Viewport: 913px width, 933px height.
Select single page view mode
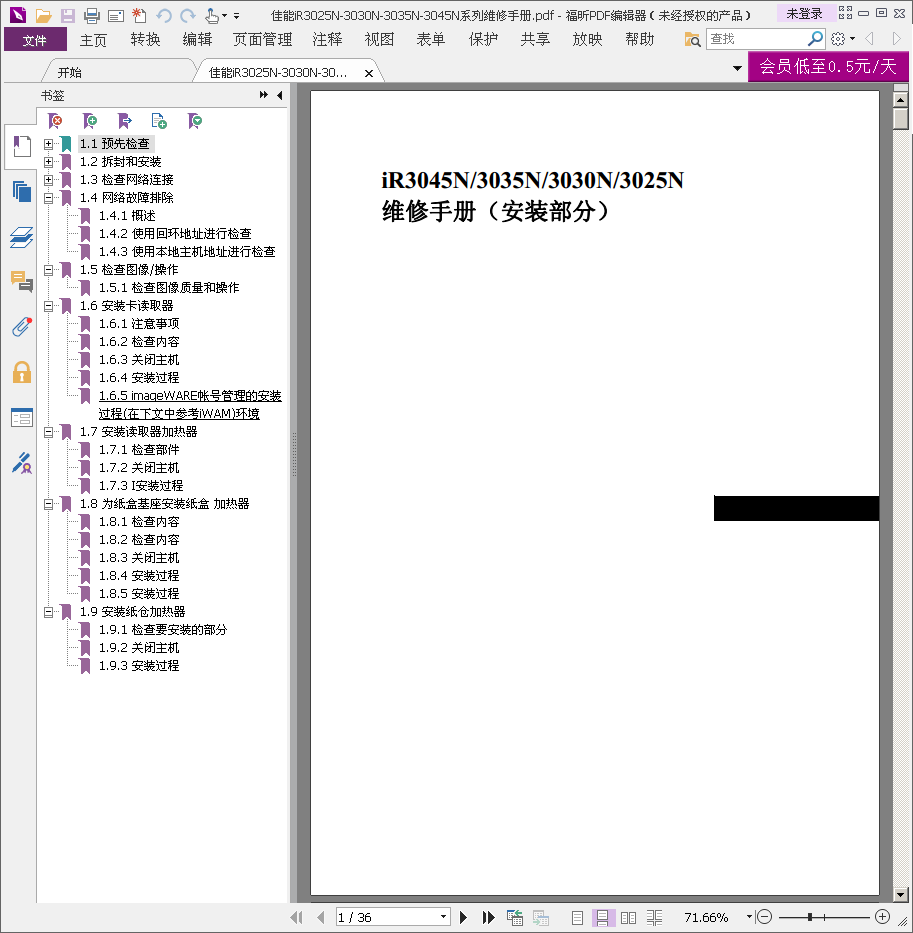click(x=577, y=918)
